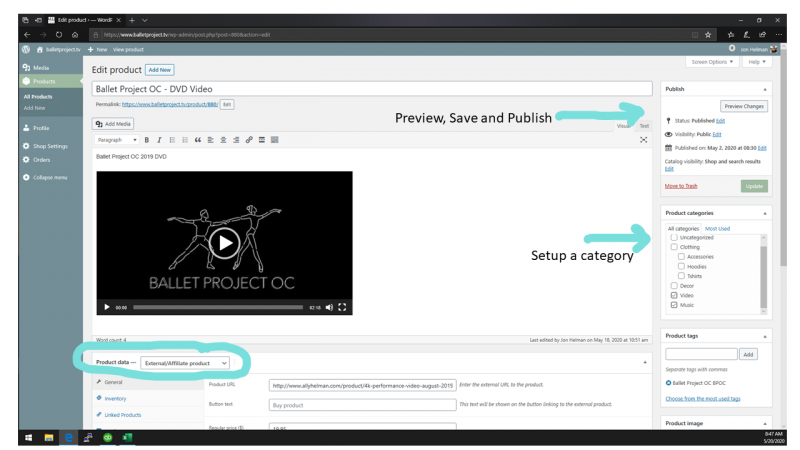Open the product type dropdown
Screen dimensions: 800x450
185,363
